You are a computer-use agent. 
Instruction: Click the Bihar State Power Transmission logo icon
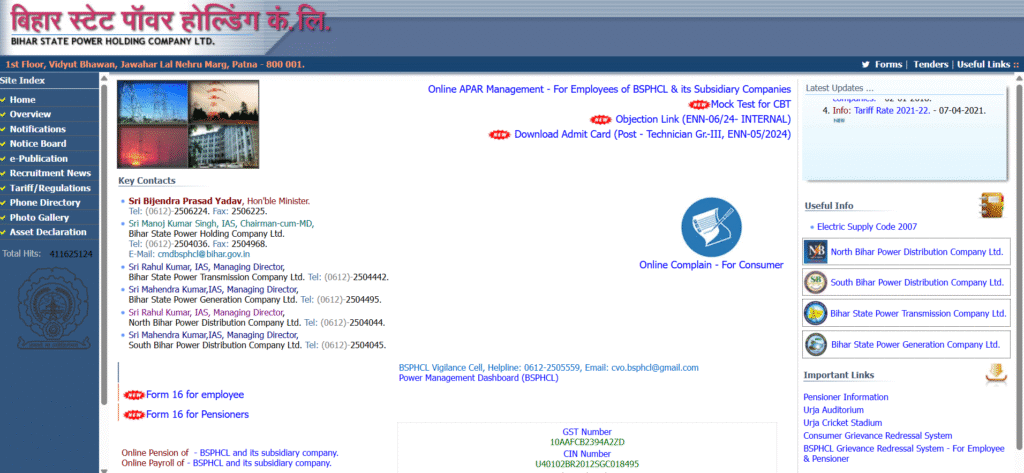pyautogui.click(x=816, y=313)
